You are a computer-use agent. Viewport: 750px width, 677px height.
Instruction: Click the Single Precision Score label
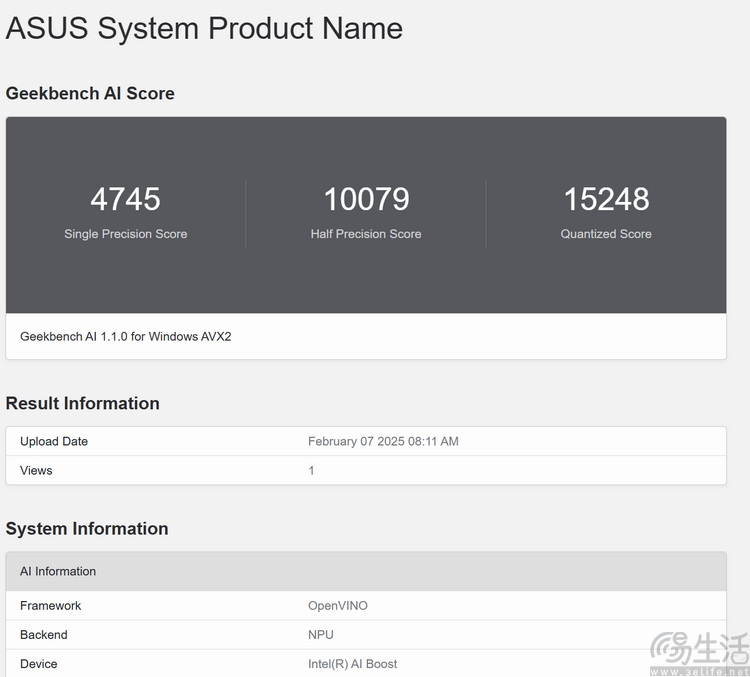point(126,234)
